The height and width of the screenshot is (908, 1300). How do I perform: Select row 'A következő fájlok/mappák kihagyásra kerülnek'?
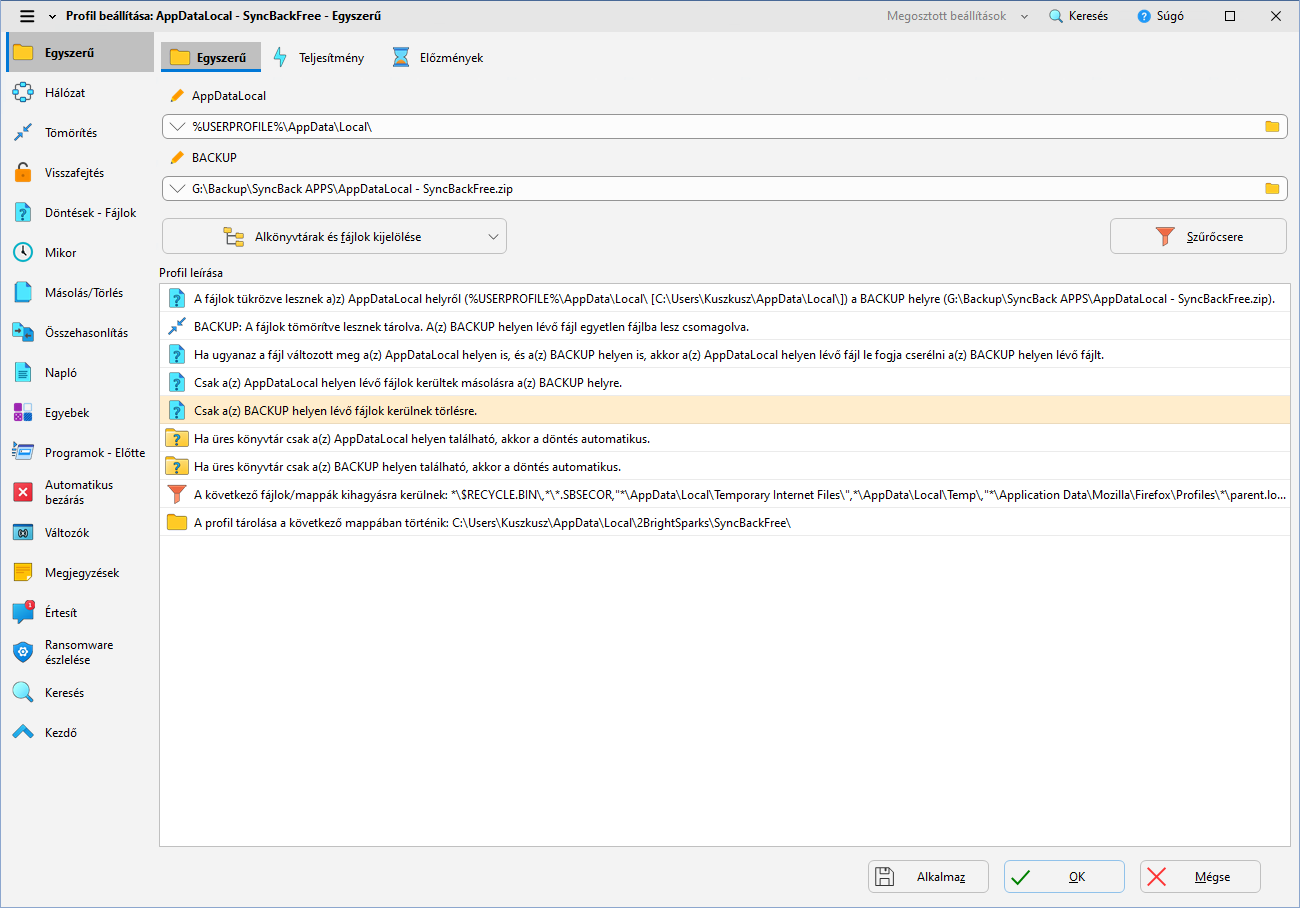pyautogui.click(x=724, y=494)
